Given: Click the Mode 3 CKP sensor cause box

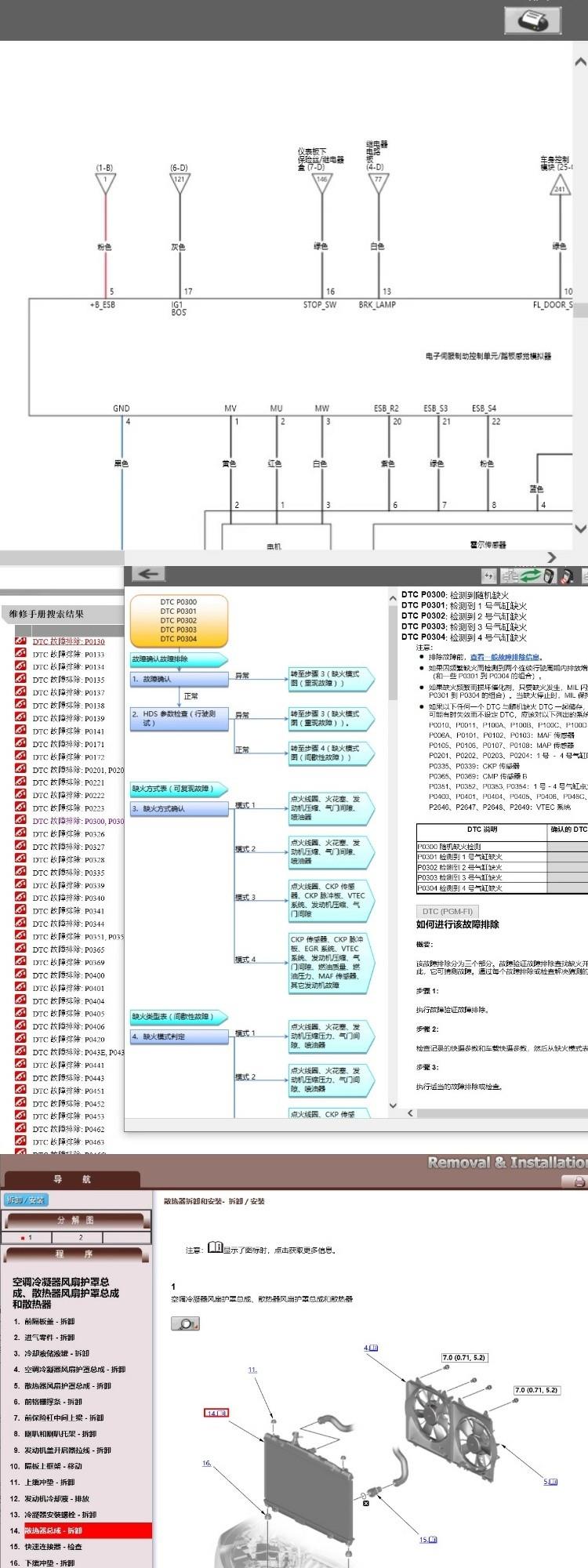Looking at the screenshot, I should tap(330, 900).
